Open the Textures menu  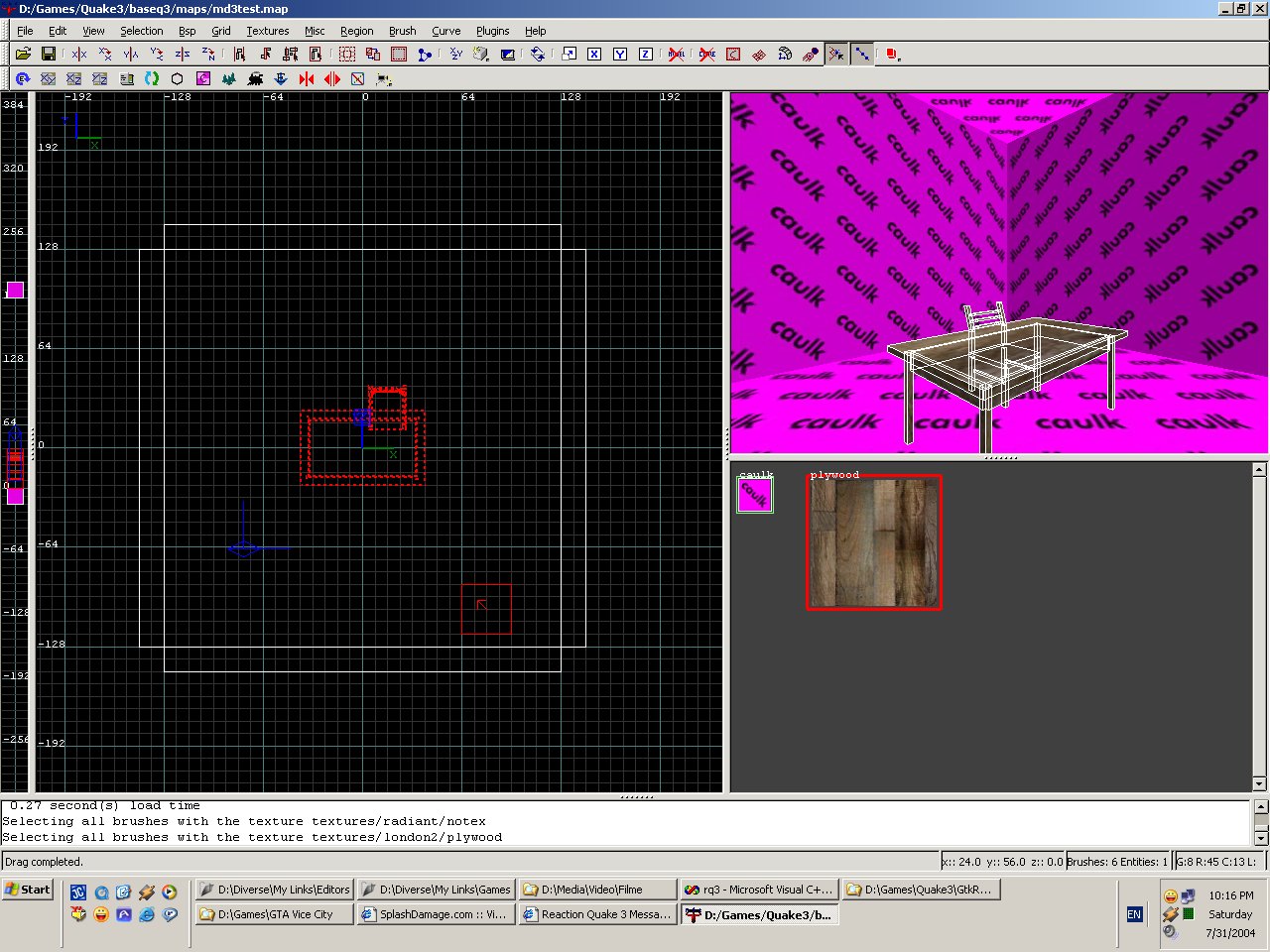click(268, 31)
